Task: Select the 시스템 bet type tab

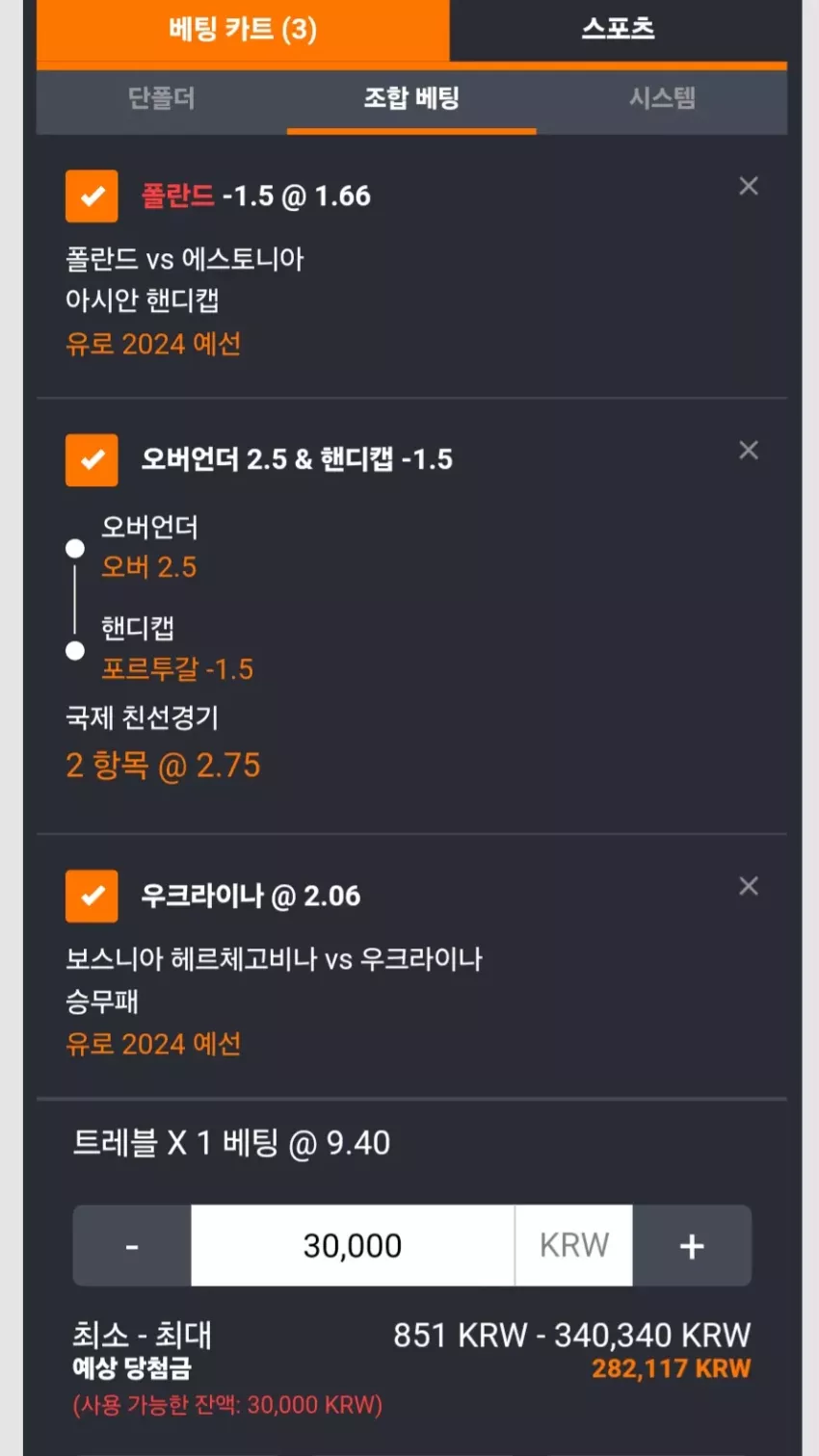Action: [662, 98]
